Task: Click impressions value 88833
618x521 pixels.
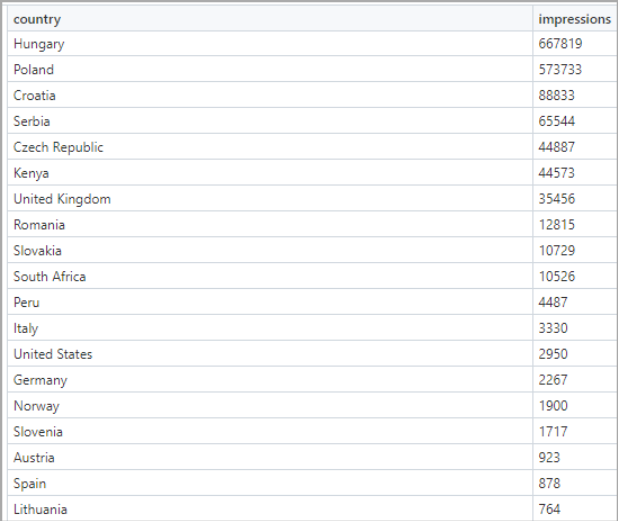Action: click(556, 96)
